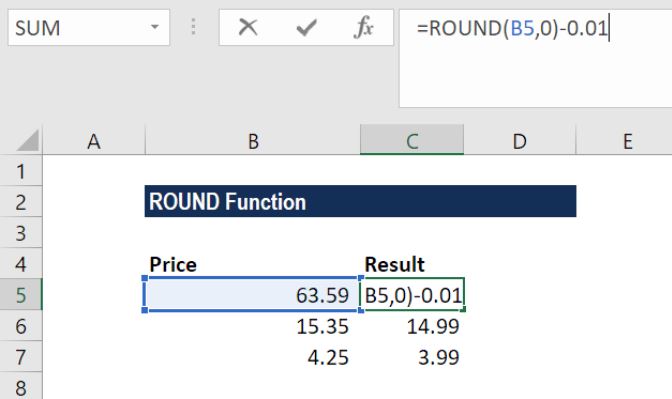Select row 3 header
672x399 pixels.
21,232
